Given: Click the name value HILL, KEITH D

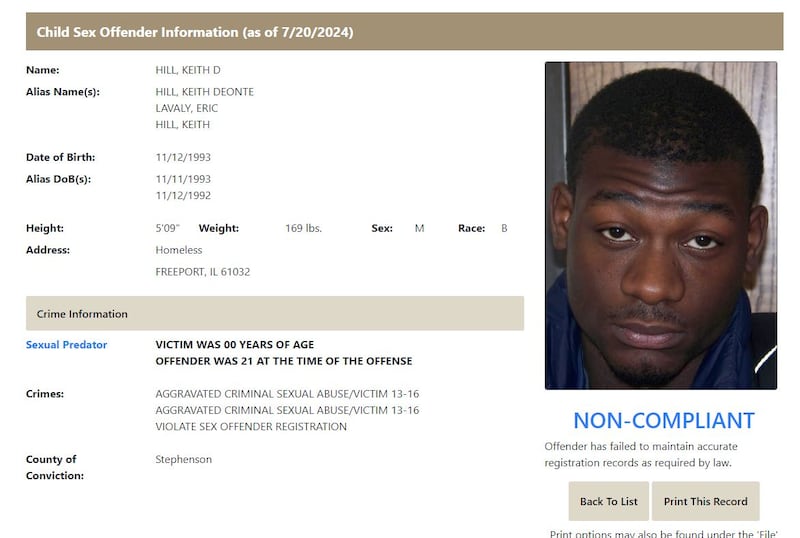Looking at the screenshot, I should 188,70.
